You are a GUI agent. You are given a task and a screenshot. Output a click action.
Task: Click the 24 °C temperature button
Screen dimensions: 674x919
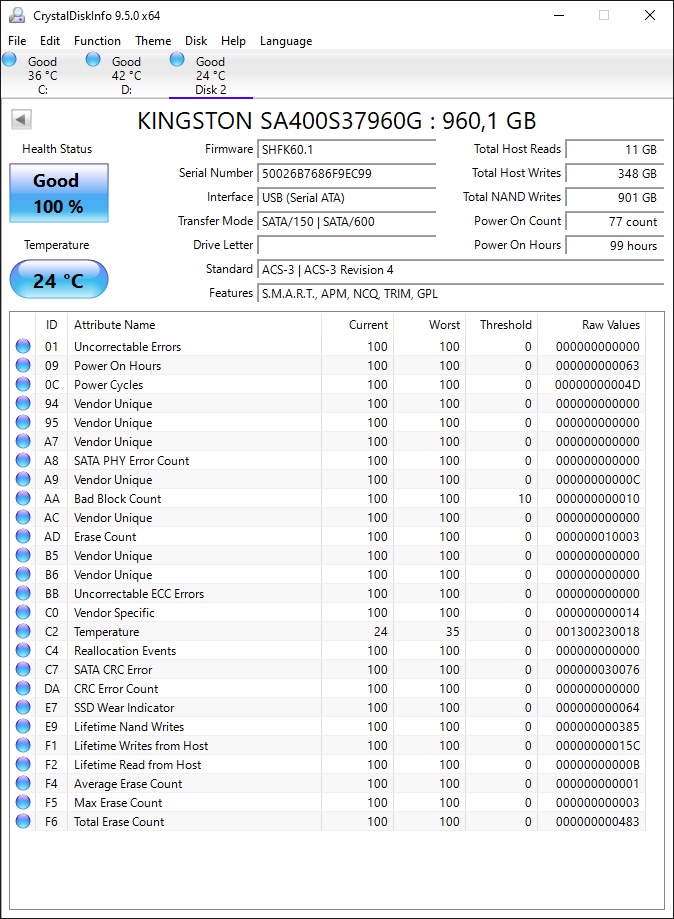(x=59, y=280)
